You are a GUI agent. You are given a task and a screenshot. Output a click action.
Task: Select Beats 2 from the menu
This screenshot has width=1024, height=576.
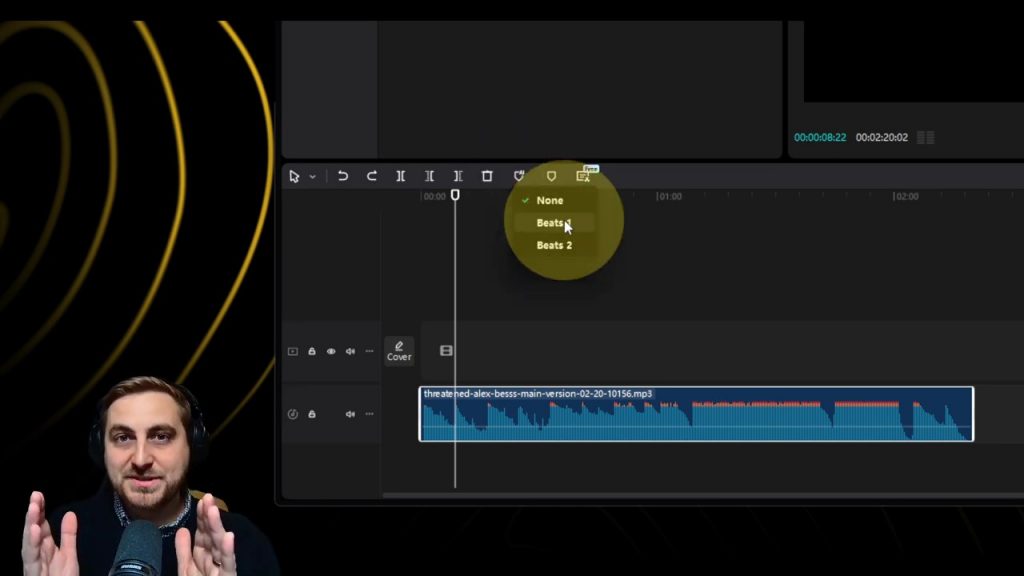554,245
